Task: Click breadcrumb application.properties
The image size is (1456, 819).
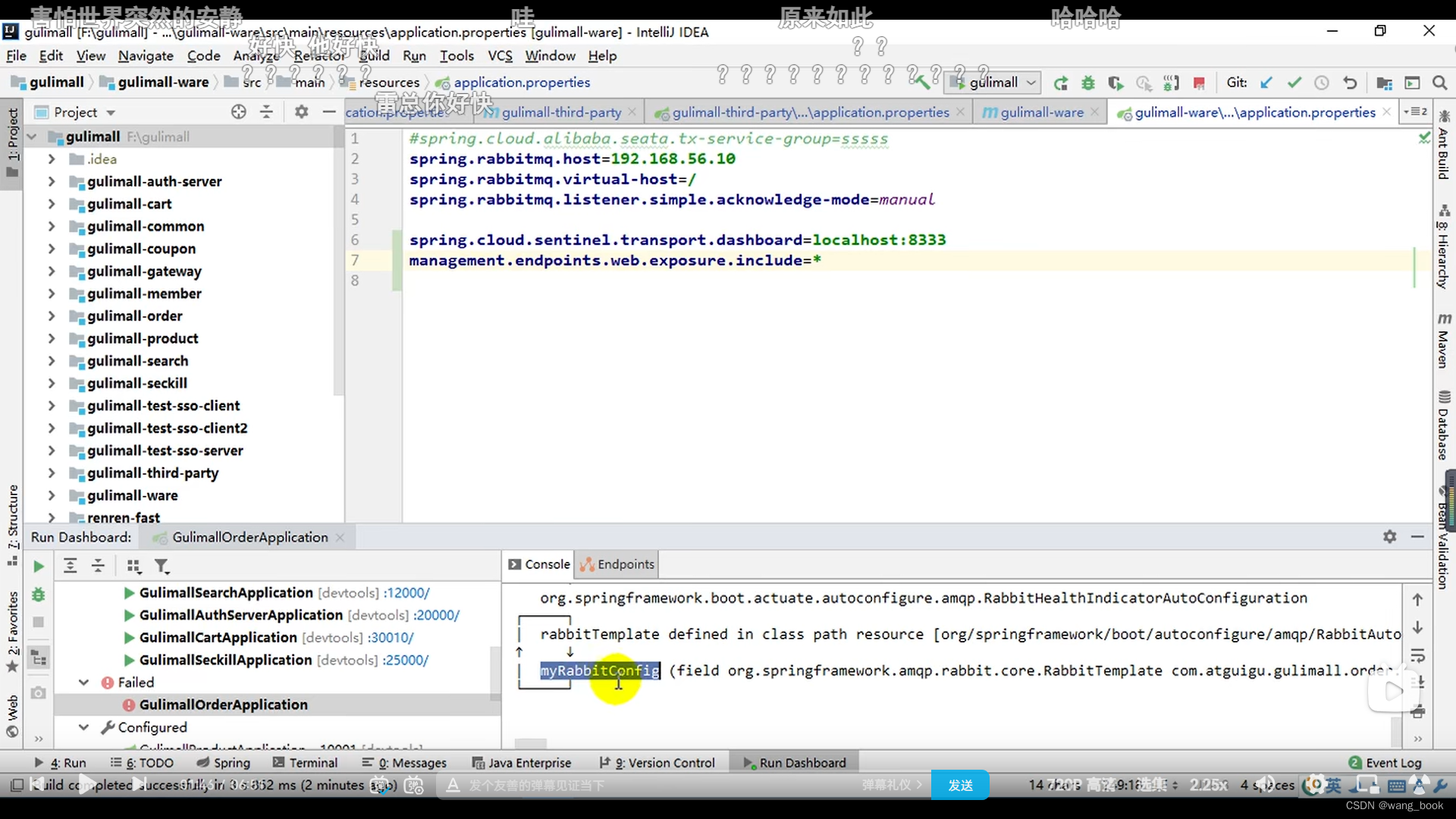Action: [x=522, y=82]
